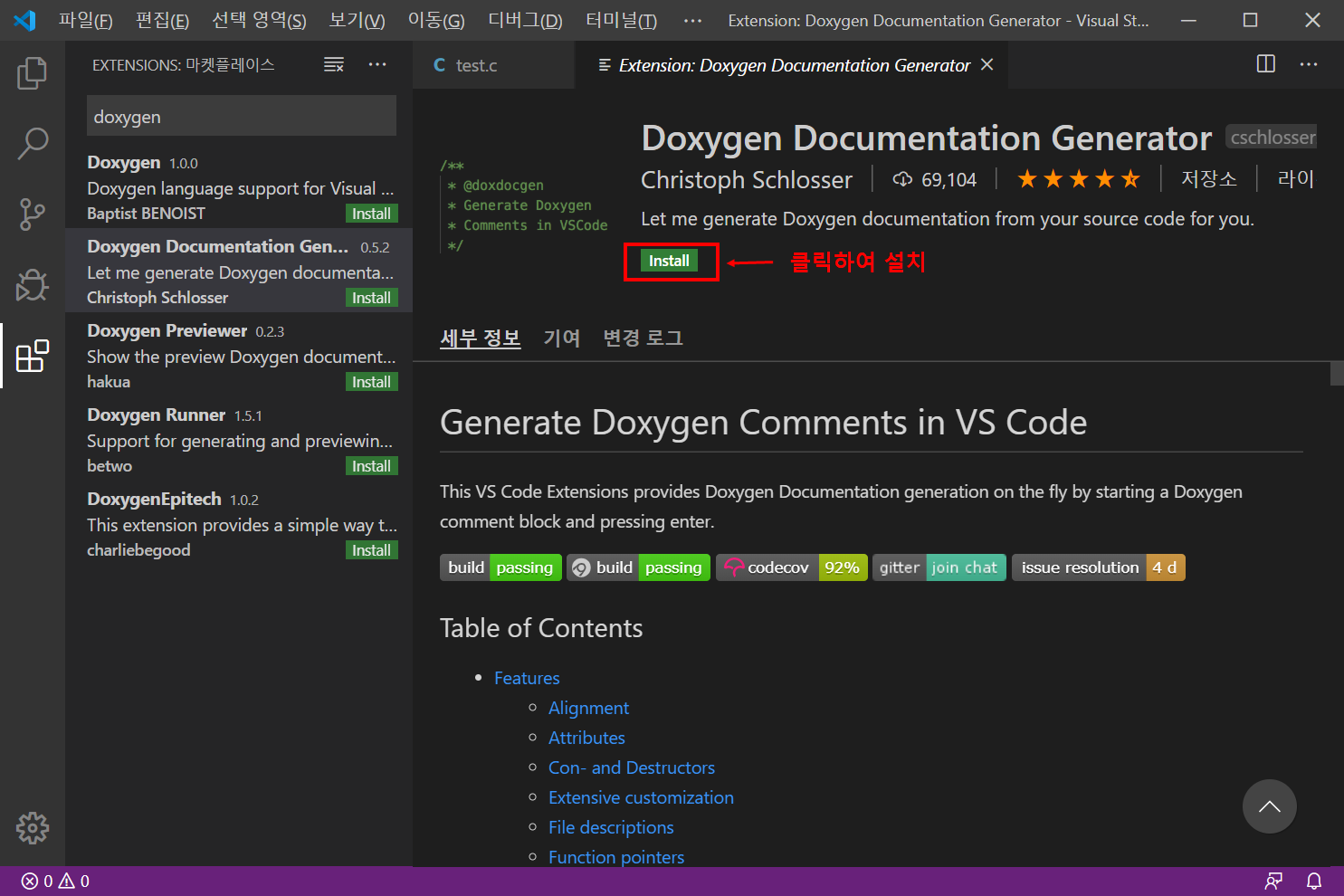Open the Extensive customization link
The image size is (1344, 896).
(641, 797)
